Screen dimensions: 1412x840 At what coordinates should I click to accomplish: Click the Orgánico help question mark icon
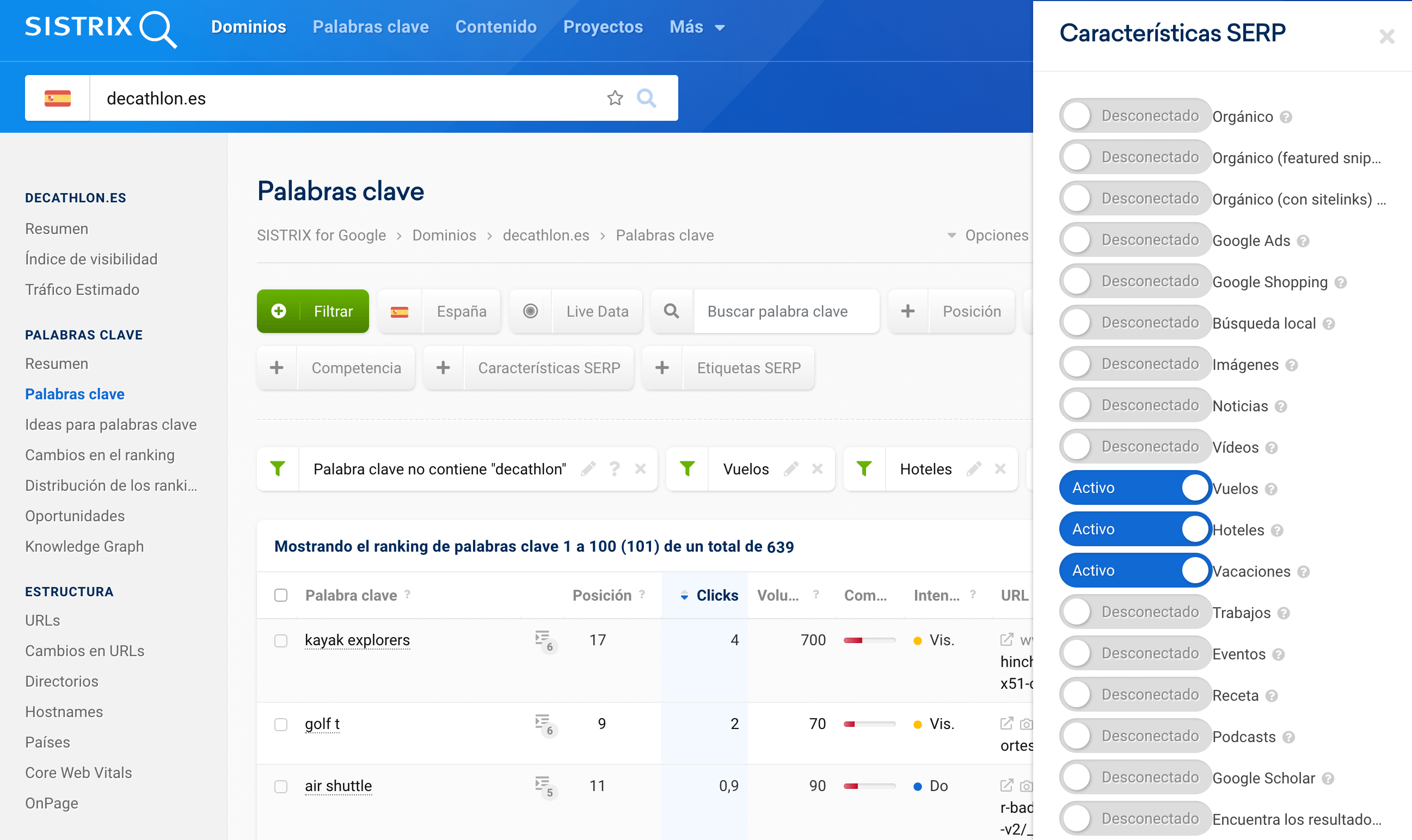point(1286,117)
